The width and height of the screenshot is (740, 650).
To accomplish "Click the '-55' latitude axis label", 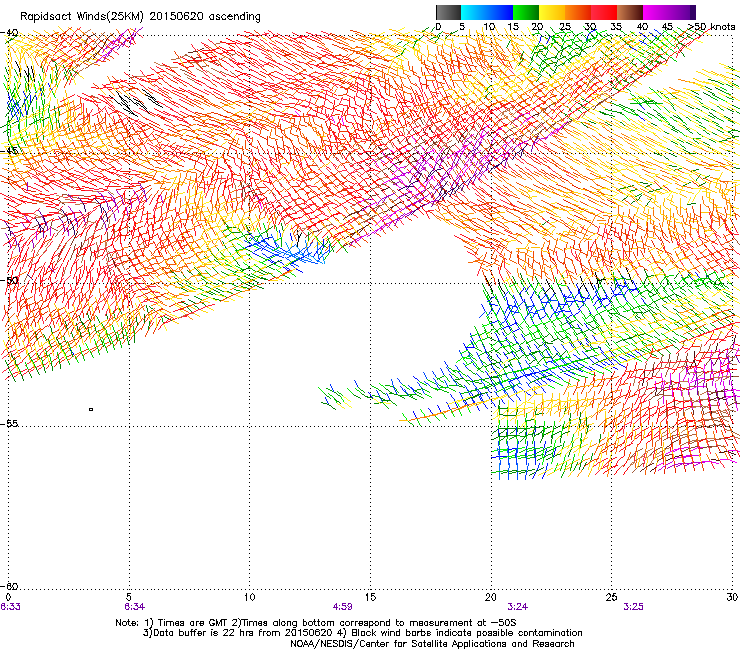I will [9, 423].
